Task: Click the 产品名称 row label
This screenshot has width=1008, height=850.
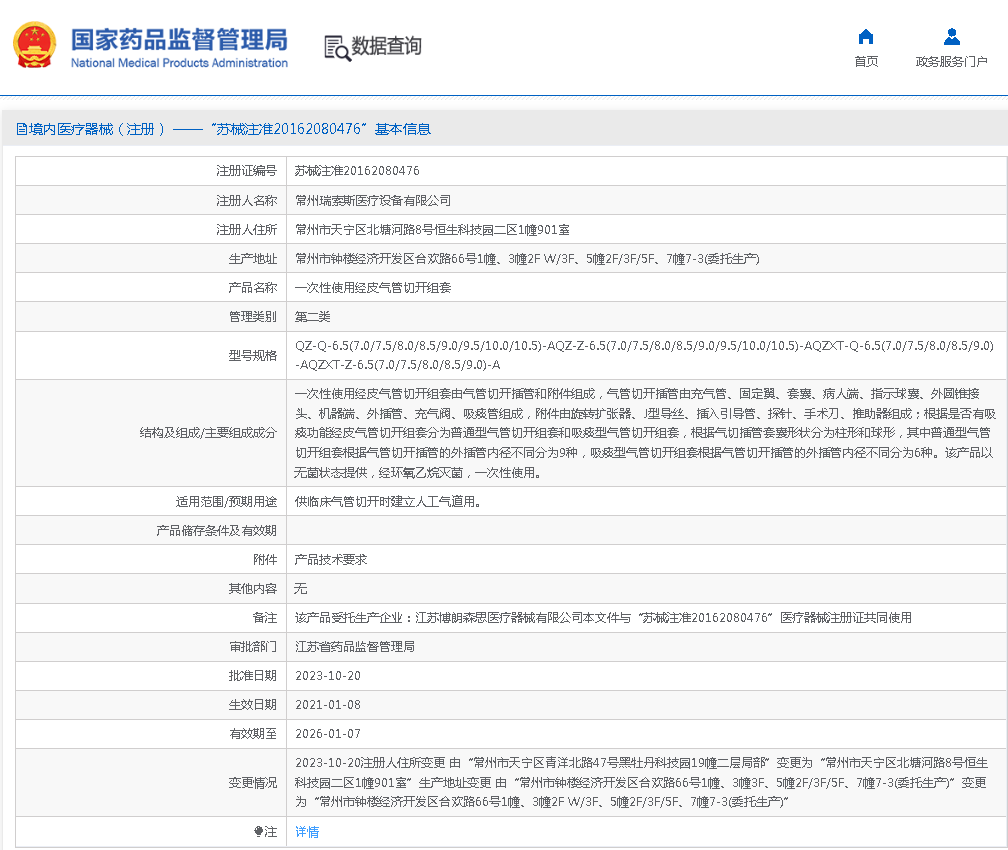Action: pos(253,287)
